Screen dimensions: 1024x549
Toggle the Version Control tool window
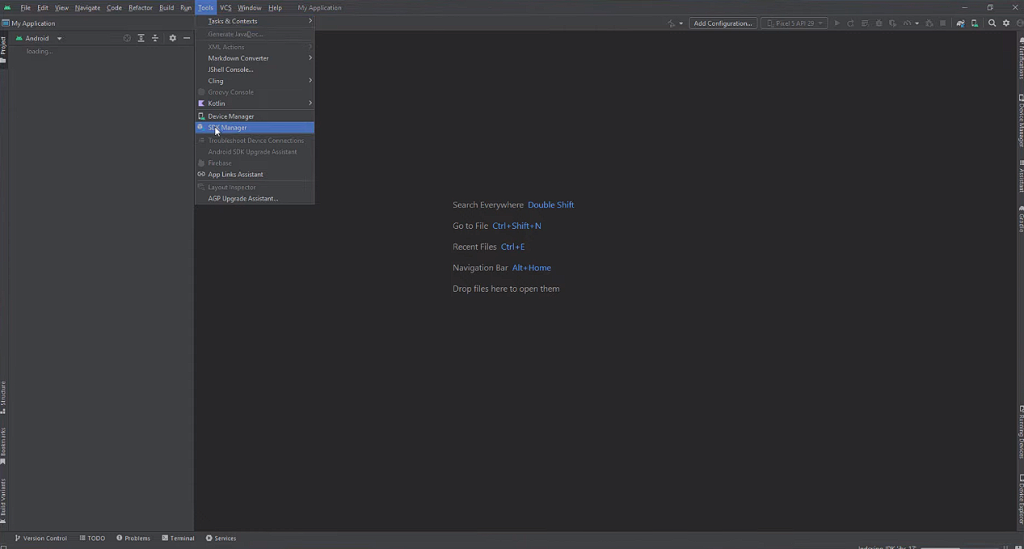click(41, 538)
